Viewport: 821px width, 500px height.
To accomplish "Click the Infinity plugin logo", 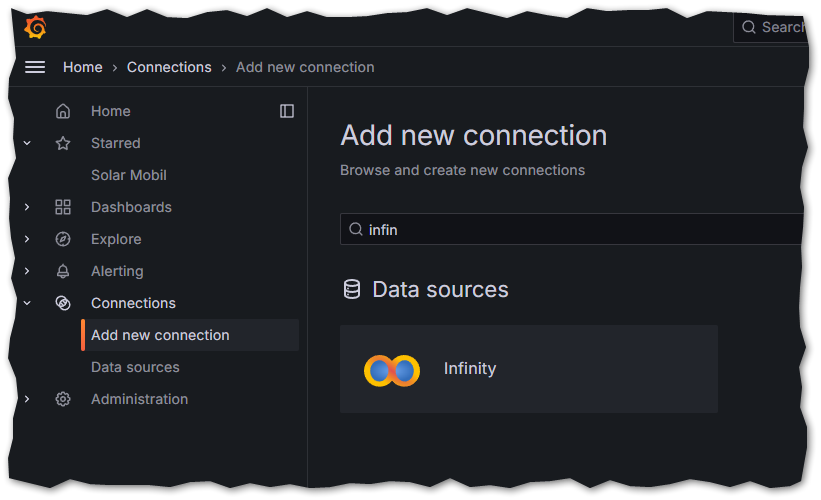I will pyautogui.click(x=391, y=370).
